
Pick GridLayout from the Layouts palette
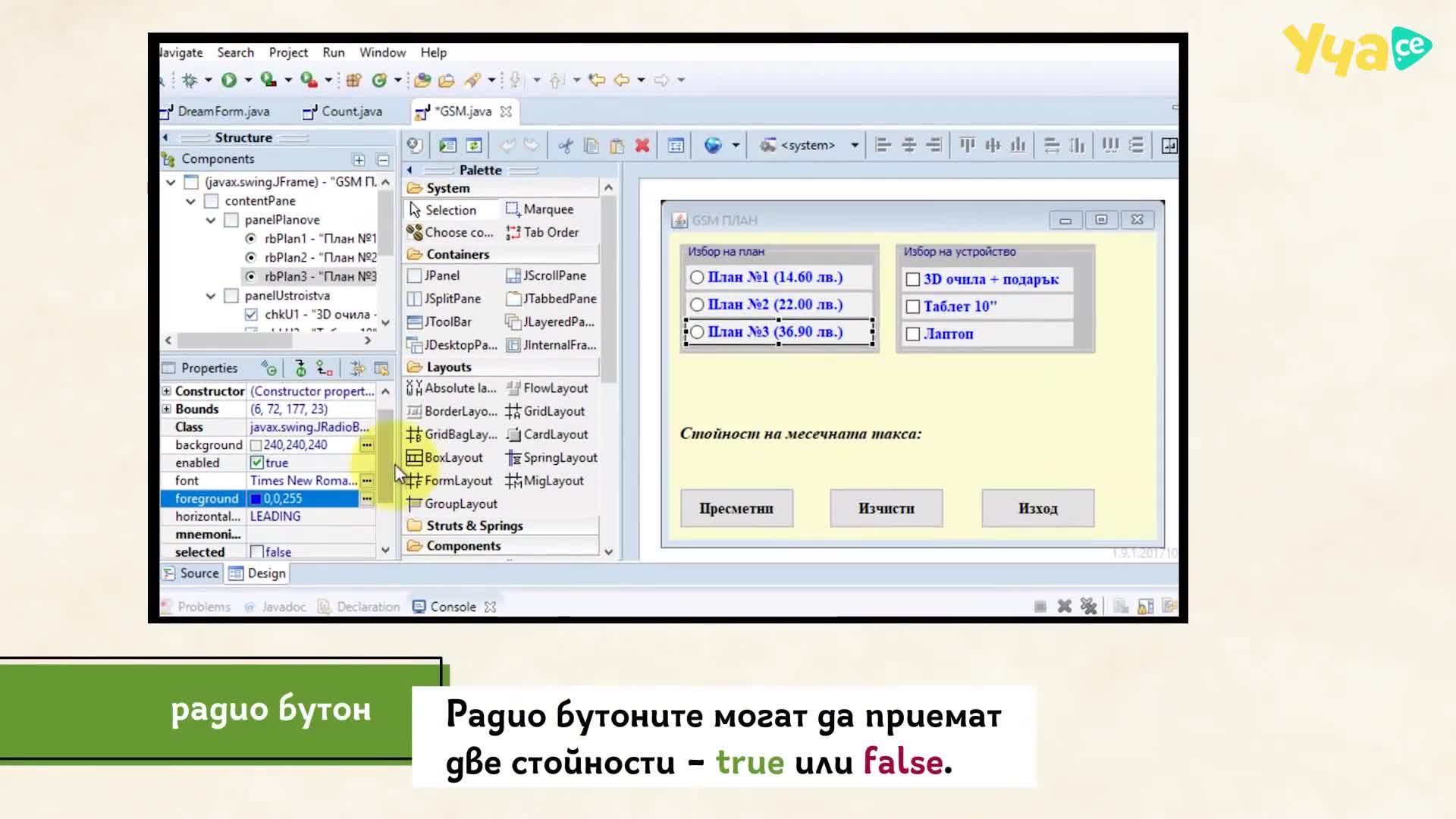tap(545, 411)
